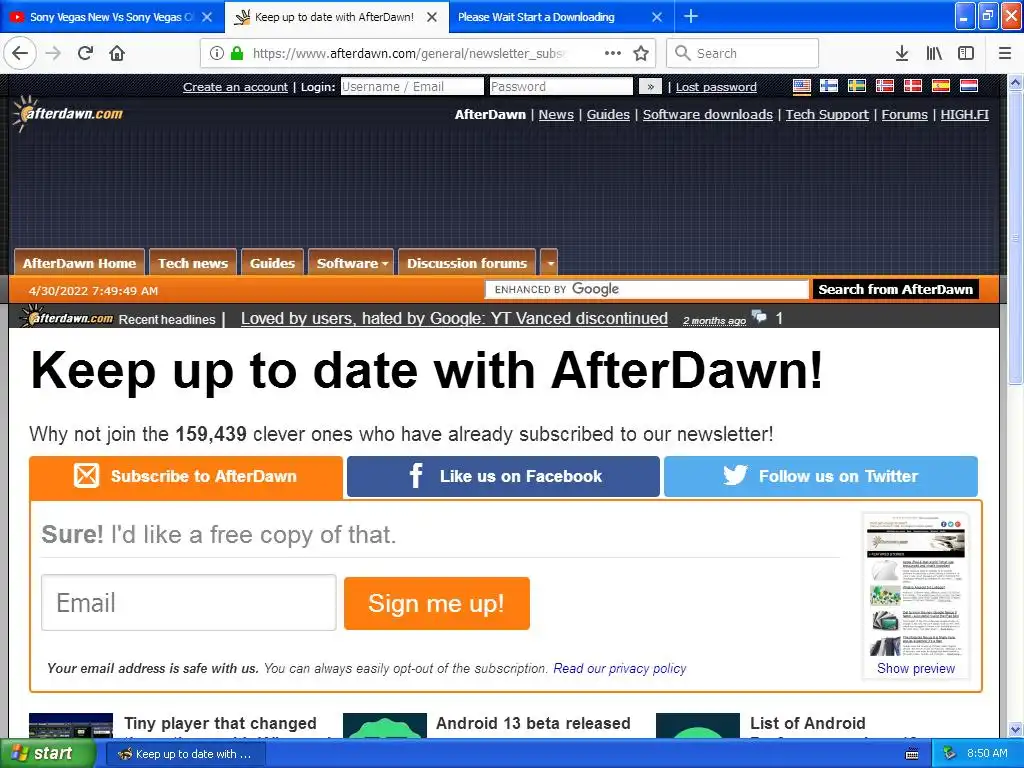
Task: Select Follow us on Twitter tab
Action: pos(820,476)
